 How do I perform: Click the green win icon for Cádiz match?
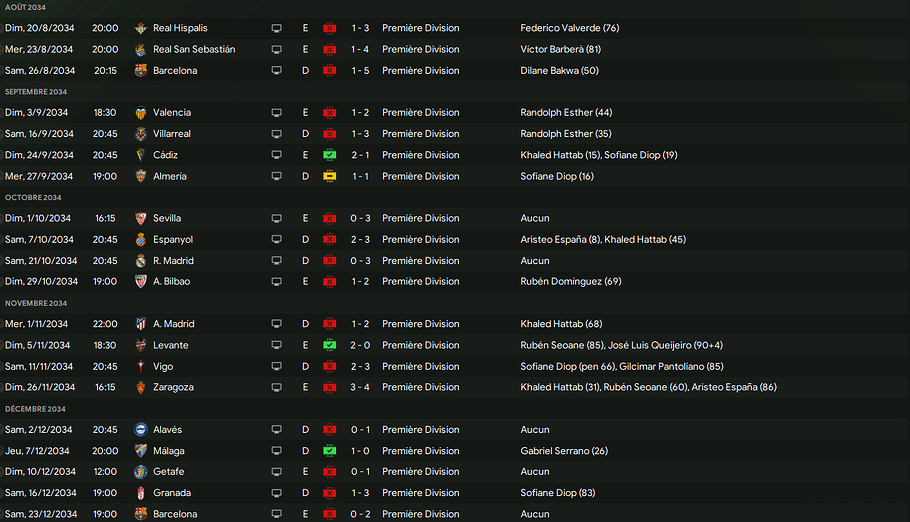(329, 155)
